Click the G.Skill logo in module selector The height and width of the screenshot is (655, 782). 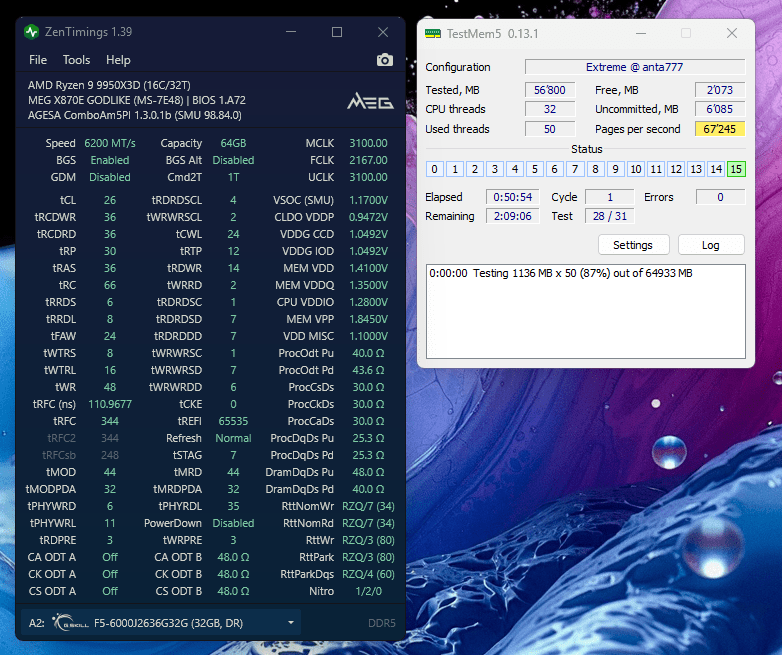70,623
